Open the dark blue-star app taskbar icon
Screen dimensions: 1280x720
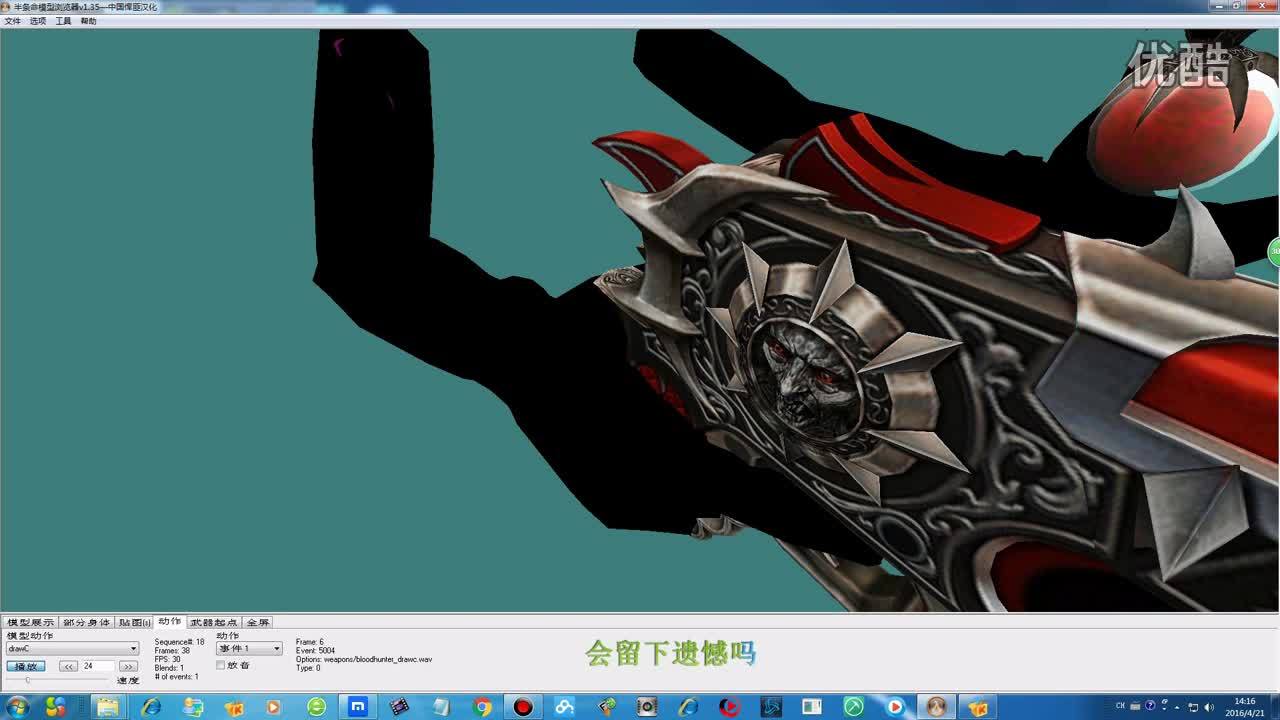771,707
